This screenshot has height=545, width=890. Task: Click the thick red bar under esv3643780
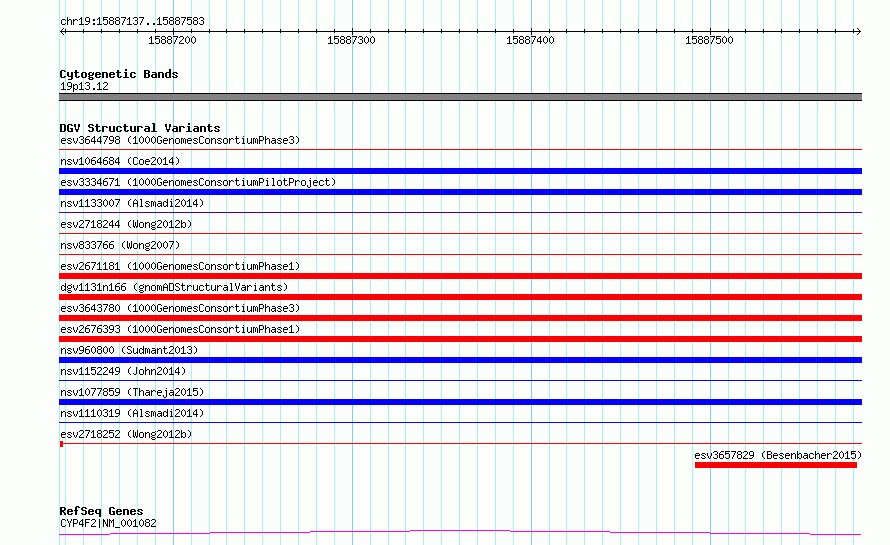460,318
